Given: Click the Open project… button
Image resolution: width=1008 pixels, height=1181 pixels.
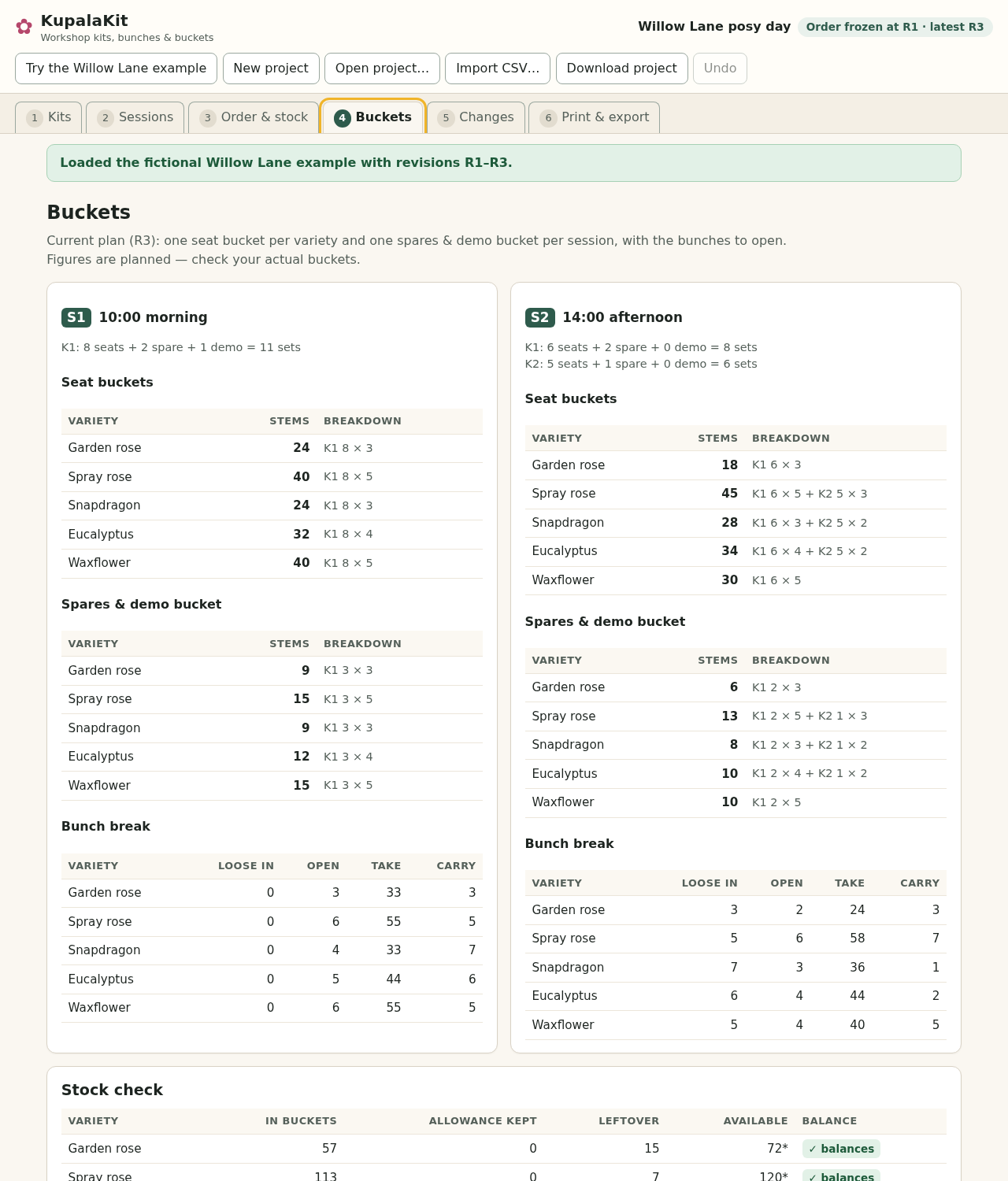Looking at the screenshot, I should tap(382, 68).
